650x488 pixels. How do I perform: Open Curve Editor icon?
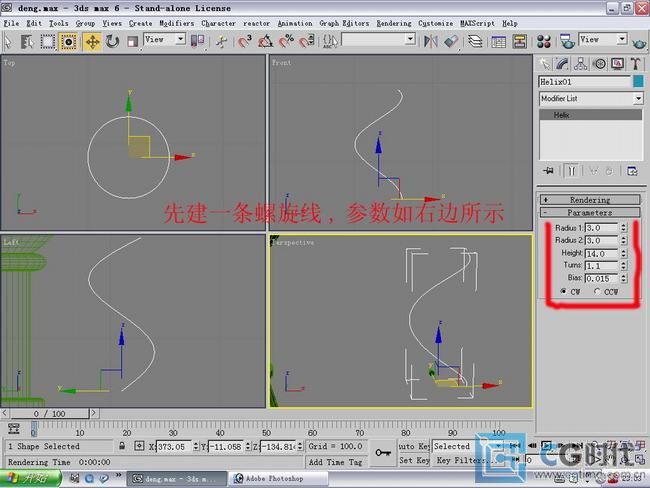click(x=498, y=41)
